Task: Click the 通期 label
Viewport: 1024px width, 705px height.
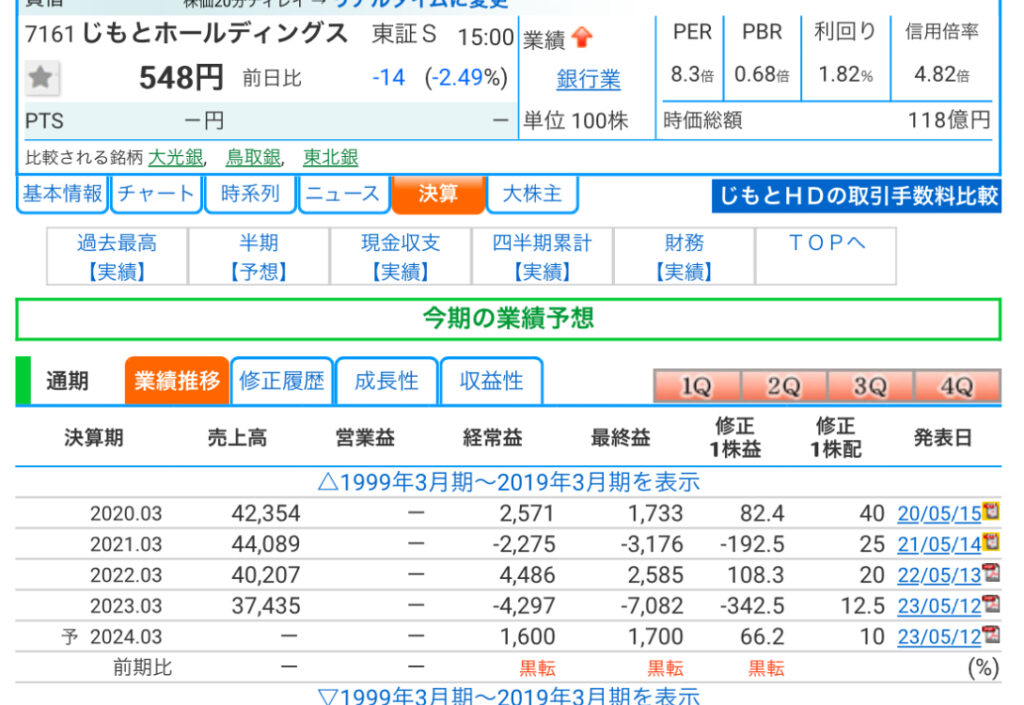Action: (67, 381)
